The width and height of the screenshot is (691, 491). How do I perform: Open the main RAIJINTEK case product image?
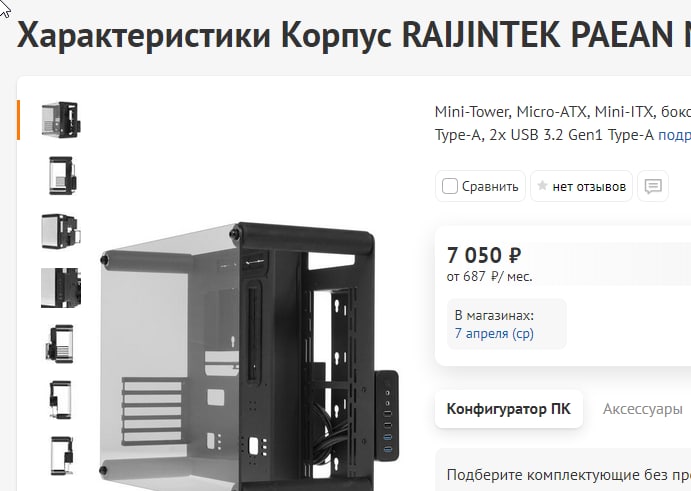249,356
